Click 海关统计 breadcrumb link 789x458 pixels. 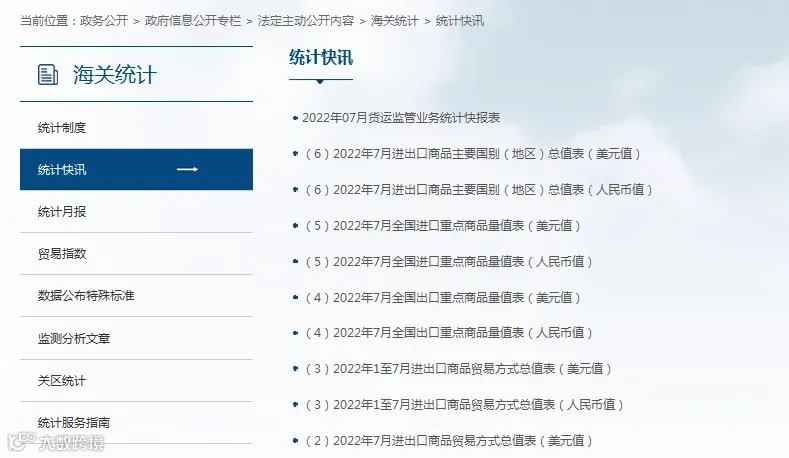(x=395, y=21)
